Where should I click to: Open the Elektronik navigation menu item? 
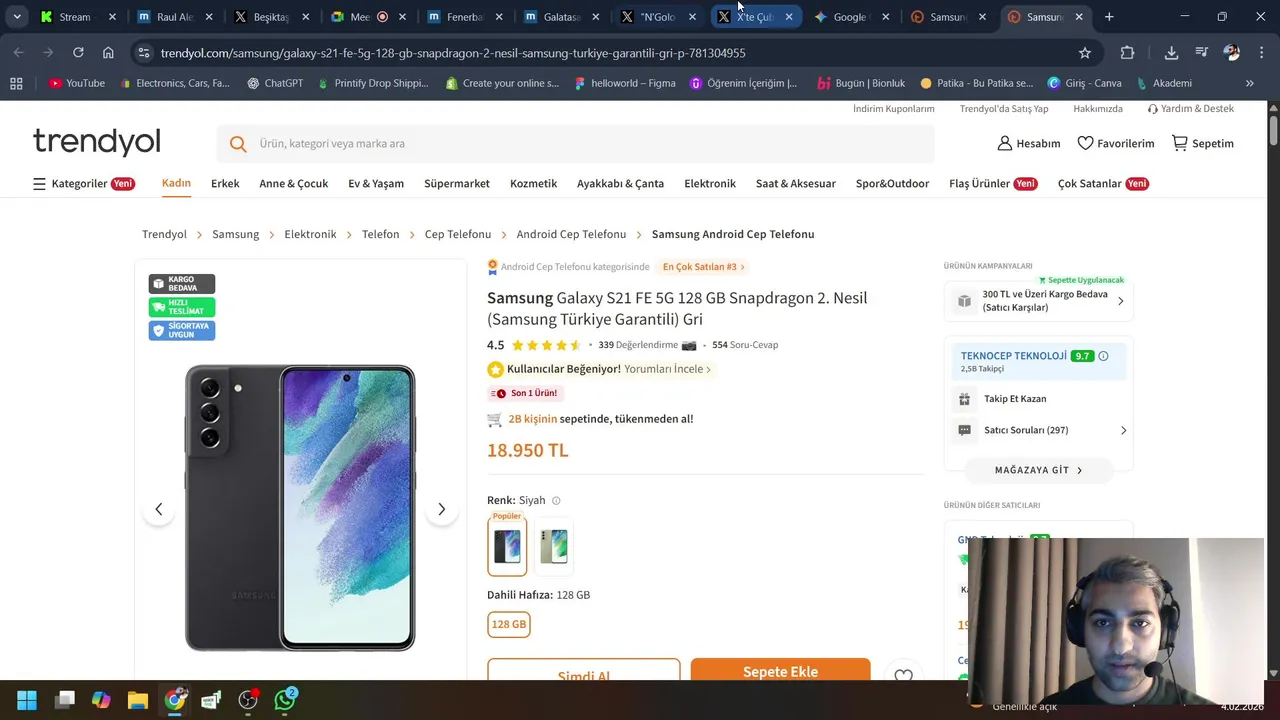tap(710, 184)
